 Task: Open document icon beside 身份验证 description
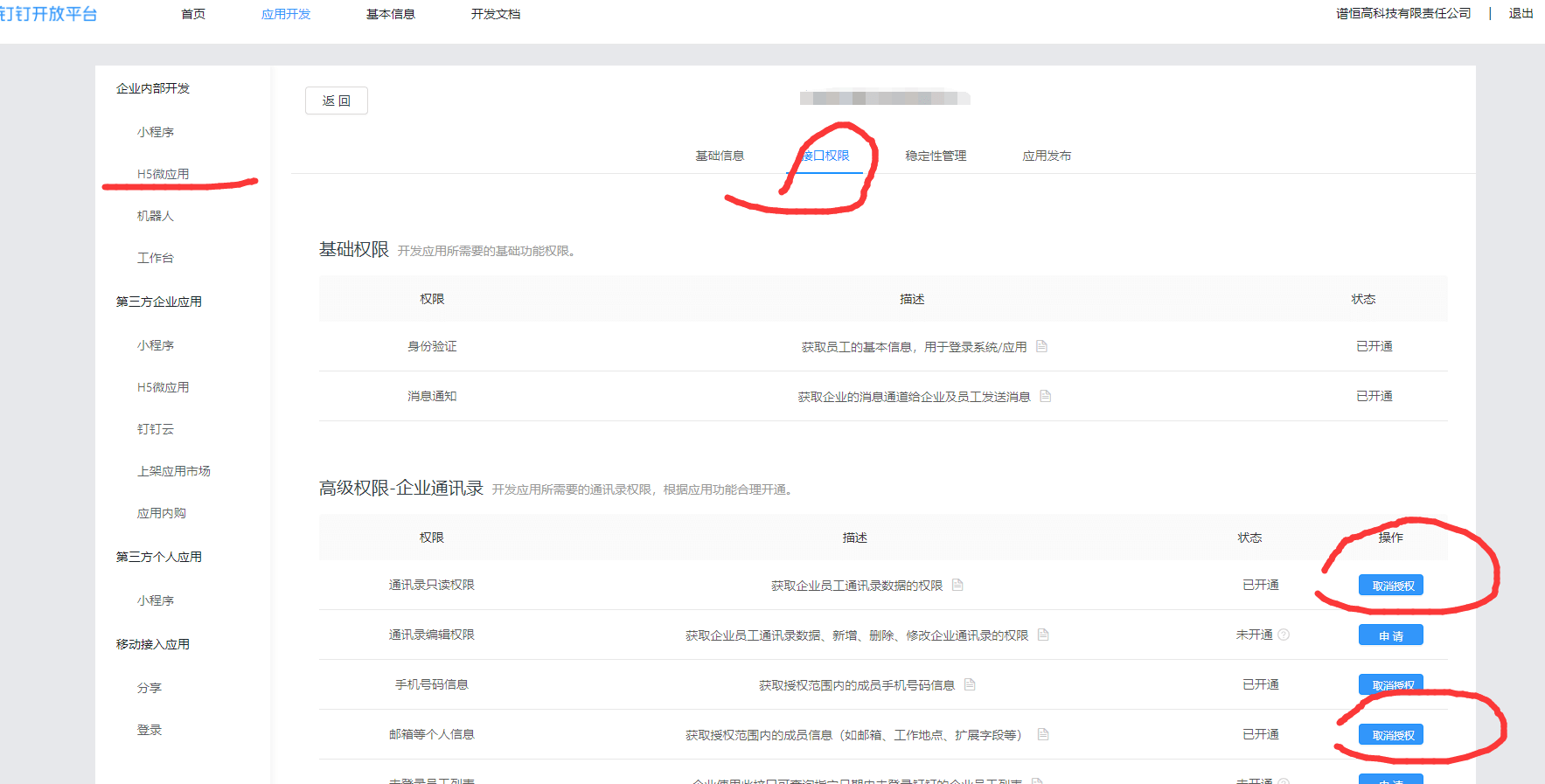click(1041, 346)
